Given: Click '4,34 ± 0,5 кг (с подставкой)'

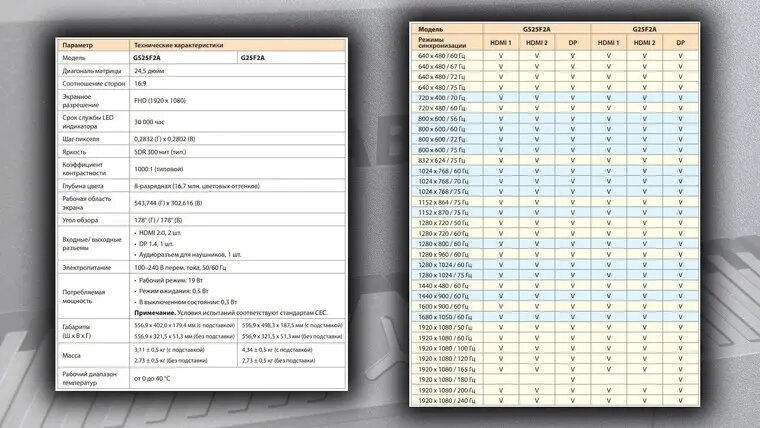Looking at the screenshot, I should coord(277,350).
